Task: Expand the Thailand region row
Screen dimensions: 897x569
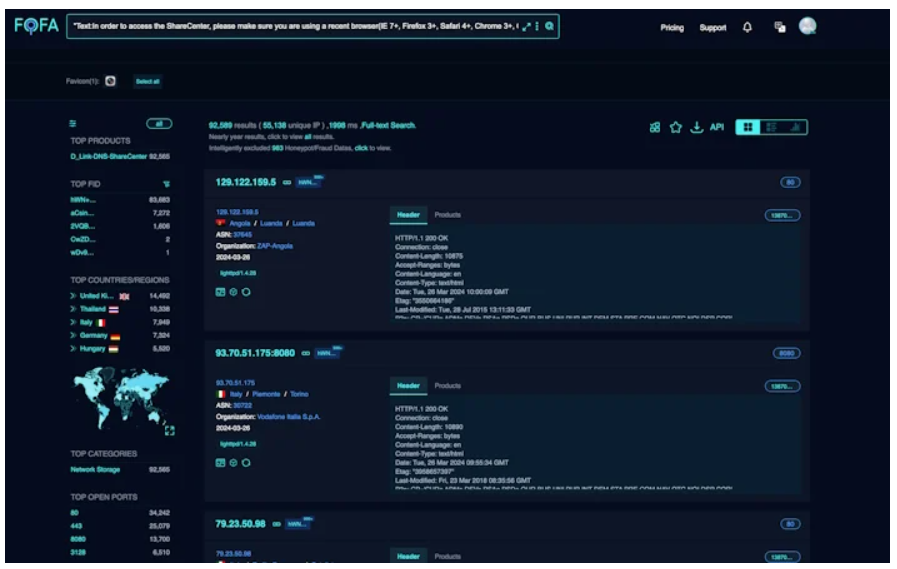Action: click(73, 309)
